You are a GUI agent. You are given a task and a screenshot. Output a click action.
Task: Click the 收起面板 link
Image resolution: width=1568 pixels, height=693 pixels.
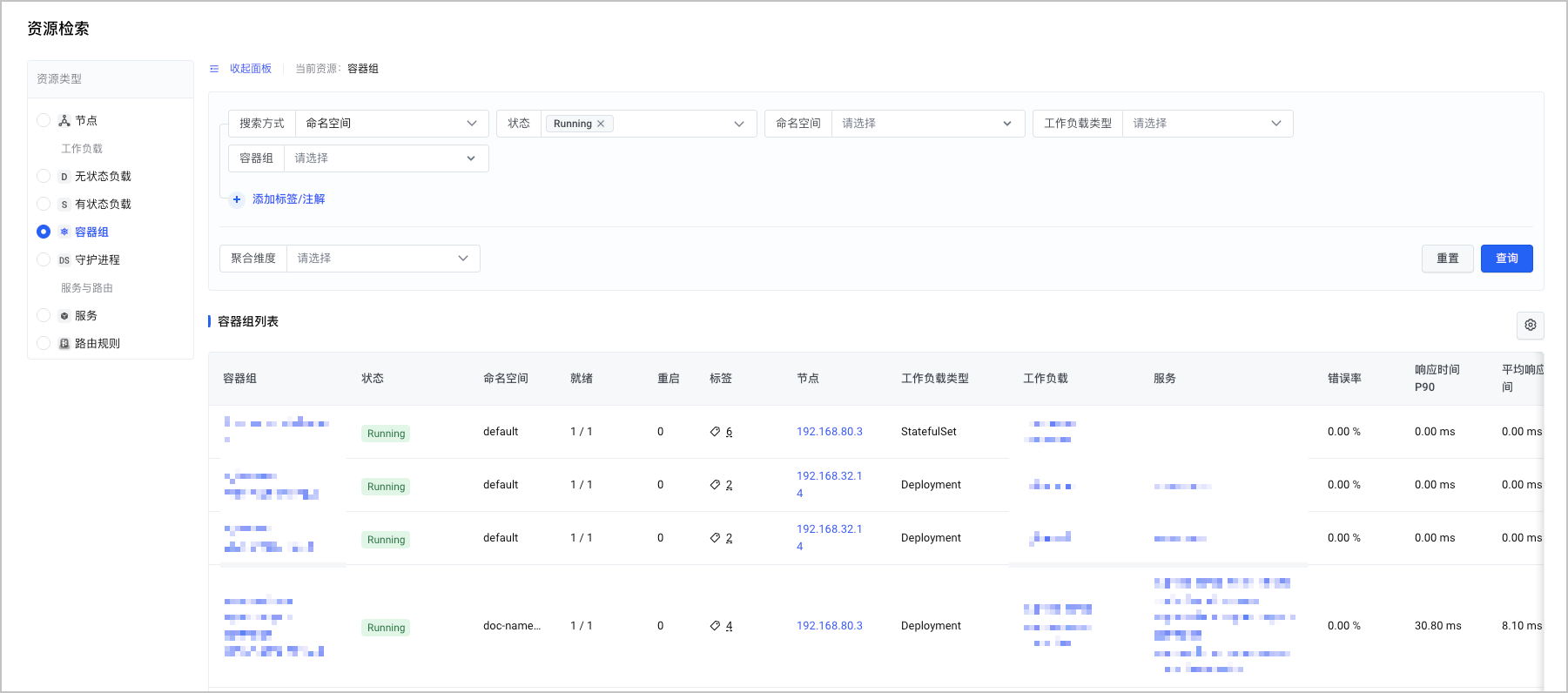251,69
